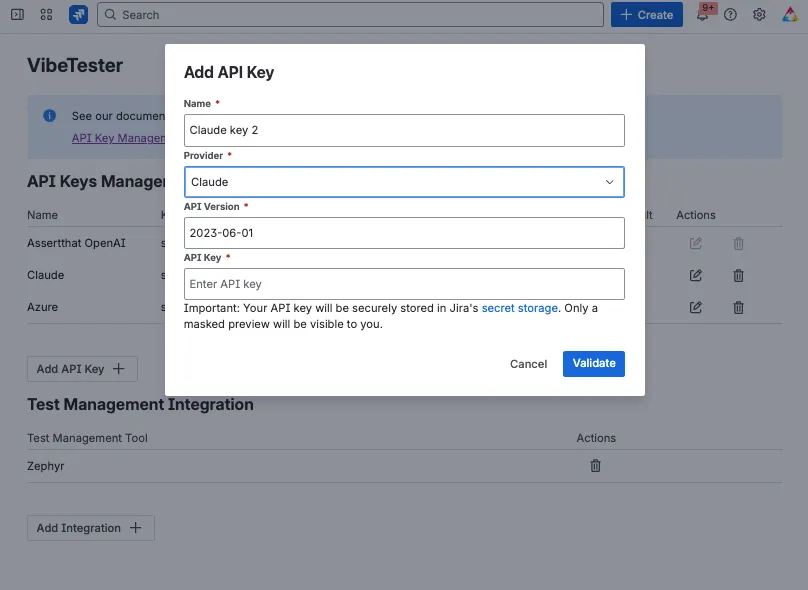Toggle the sidebar panel icon
This screenshot has height=590, width=808.
[18, 14]
